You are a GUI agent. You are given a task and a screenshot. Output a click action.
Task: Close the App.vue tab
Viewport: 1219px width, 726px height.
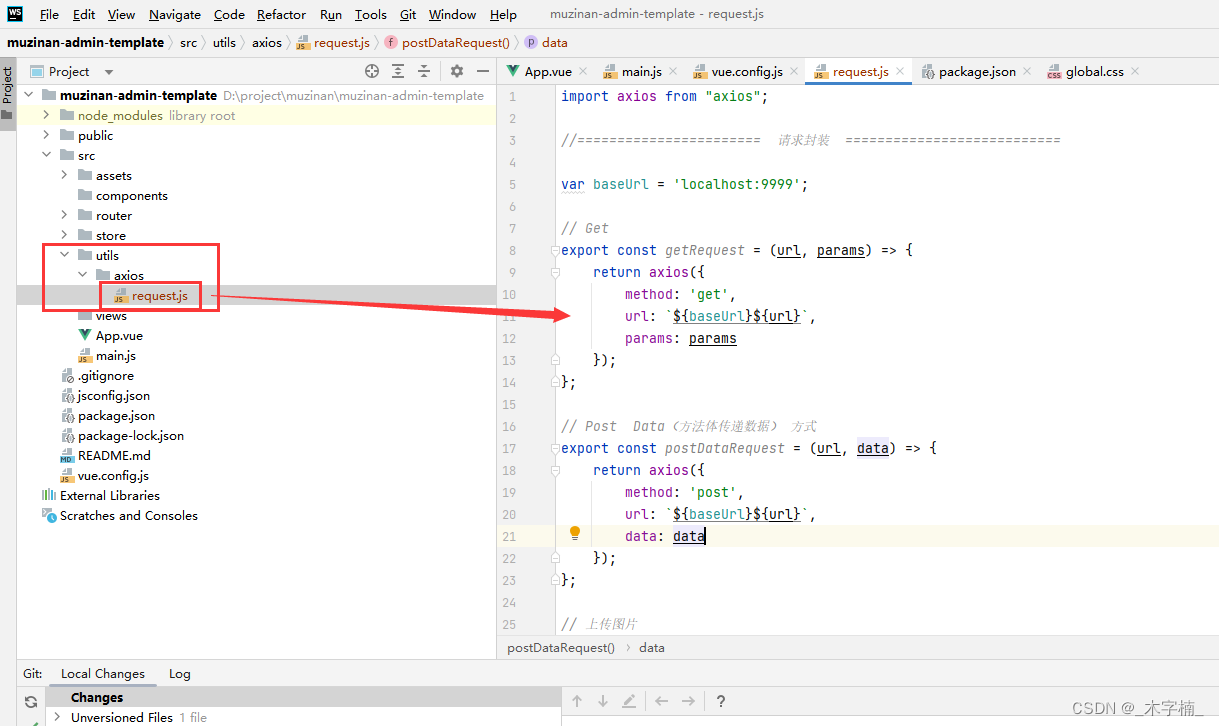(x=584, y=72)
